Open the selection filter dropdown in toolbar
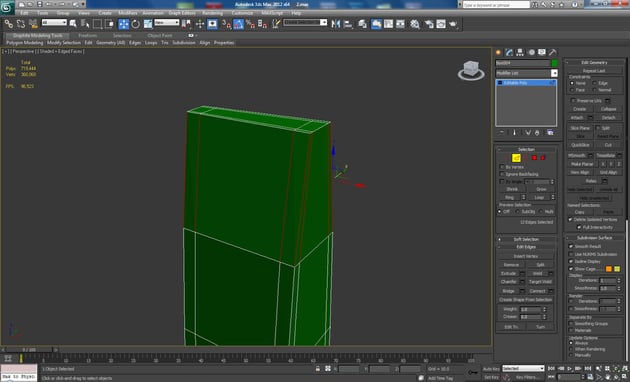The width and height of the screenshot is (630, 382). coord(54,22)
